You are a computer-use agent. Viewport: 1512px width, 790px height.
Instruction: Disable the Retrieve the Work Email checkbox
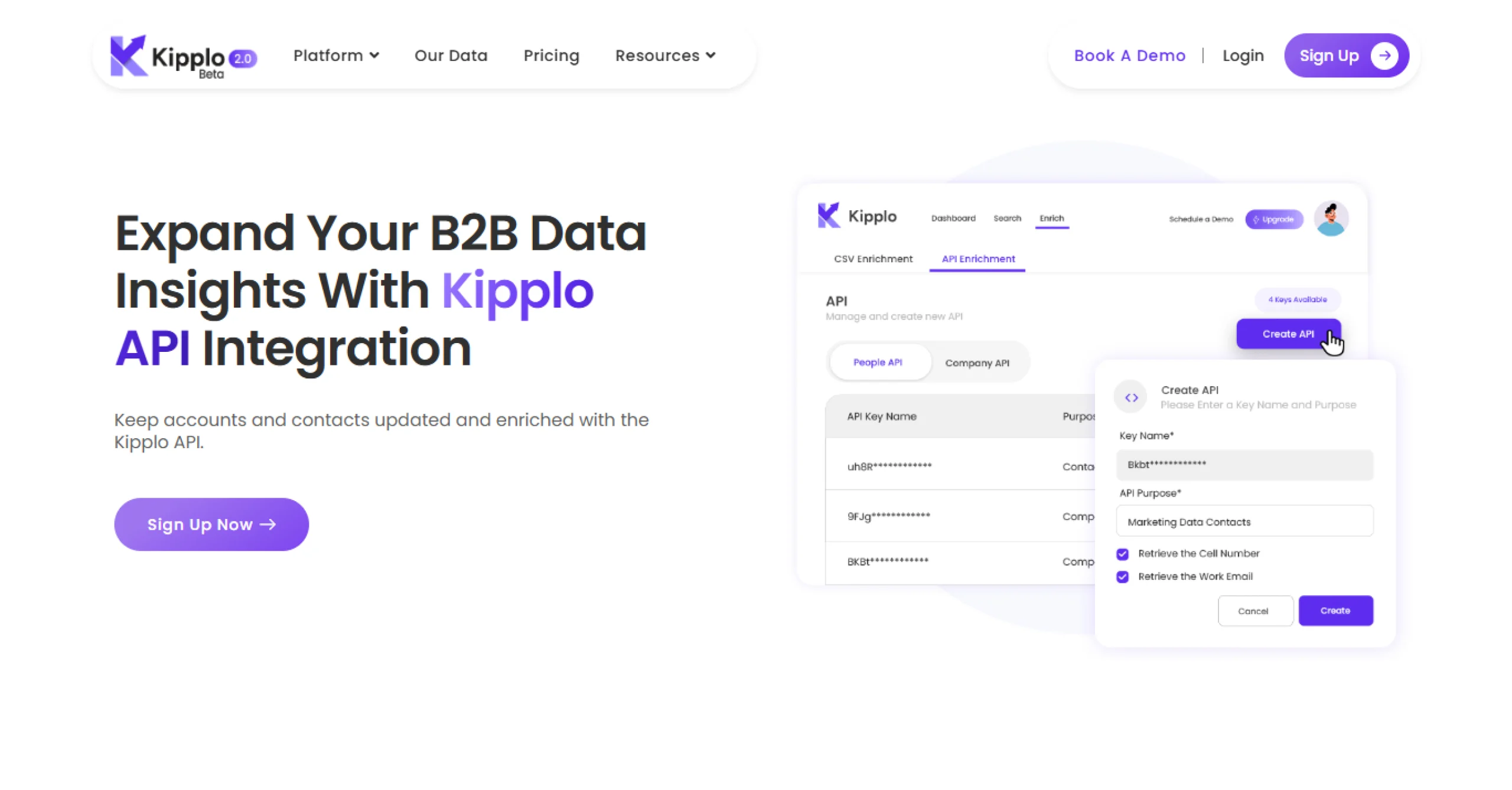tap(1123, 577)
